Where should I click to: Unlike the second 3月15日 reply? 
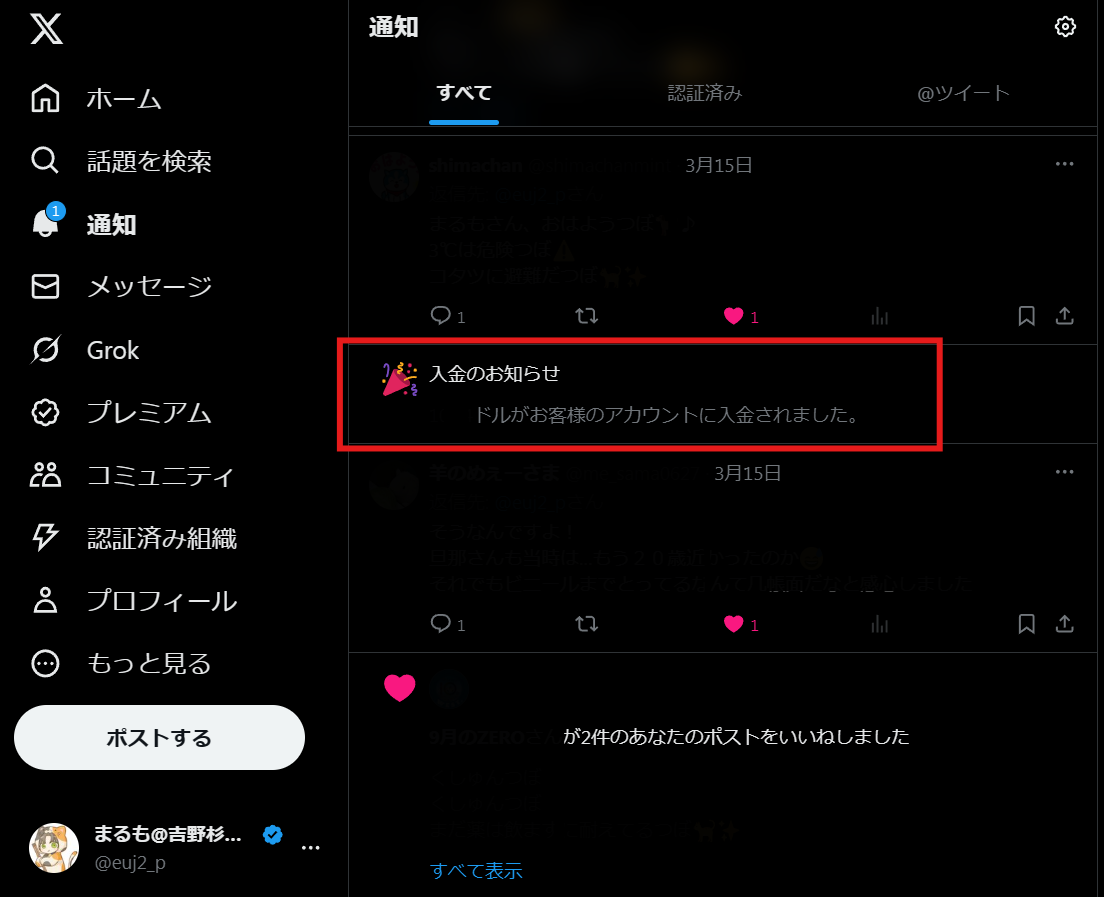coord(733,624)
